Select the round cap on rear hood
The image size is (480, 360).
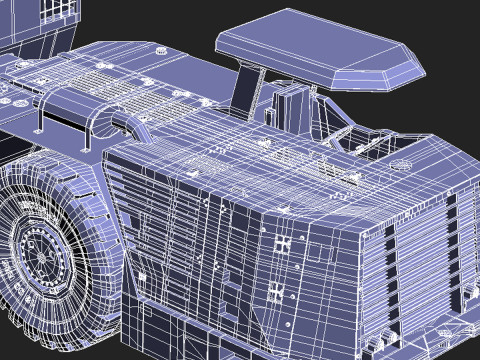tap(401, 165)
